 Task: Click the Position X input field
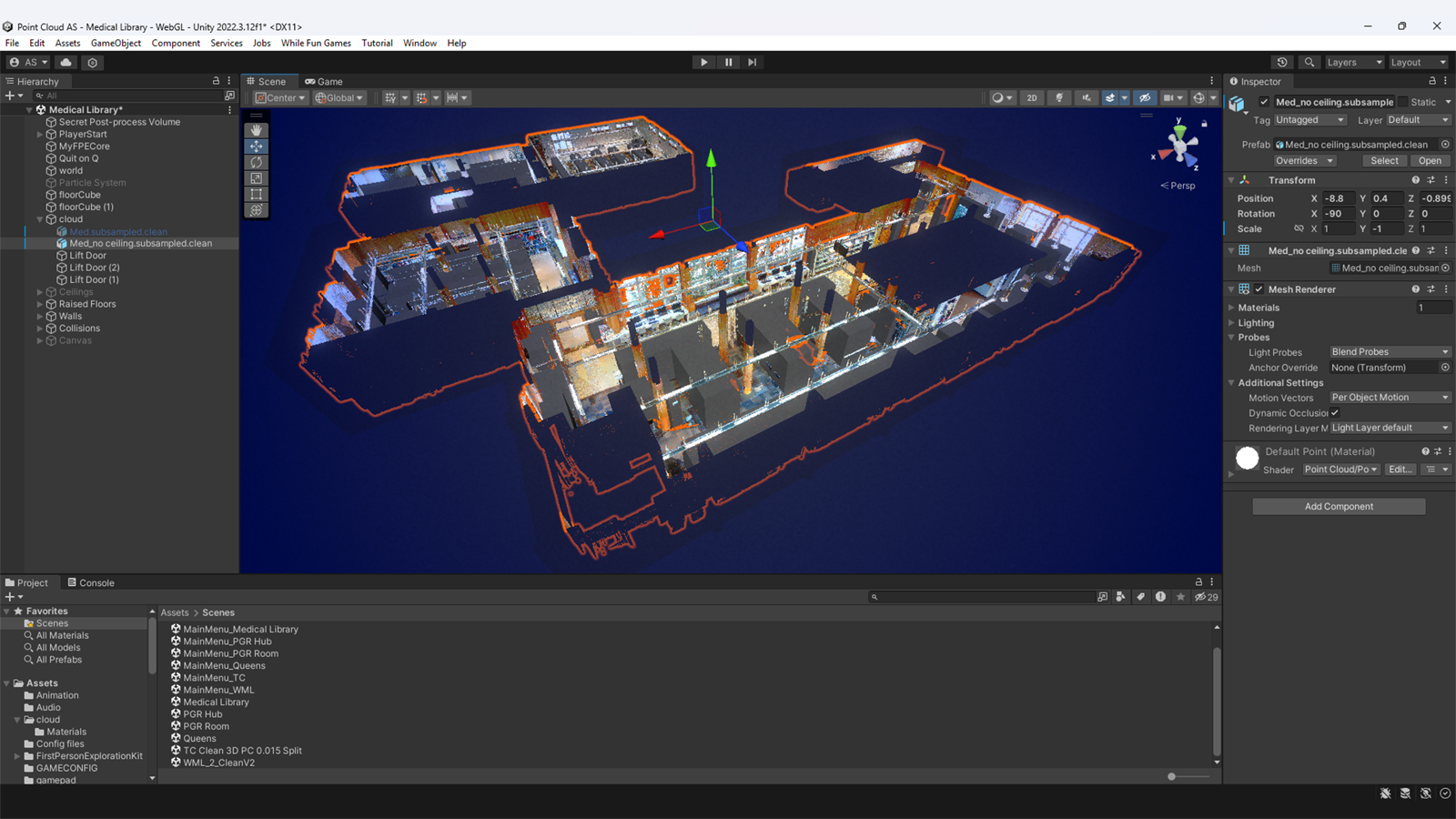[x=1338, y=198]
